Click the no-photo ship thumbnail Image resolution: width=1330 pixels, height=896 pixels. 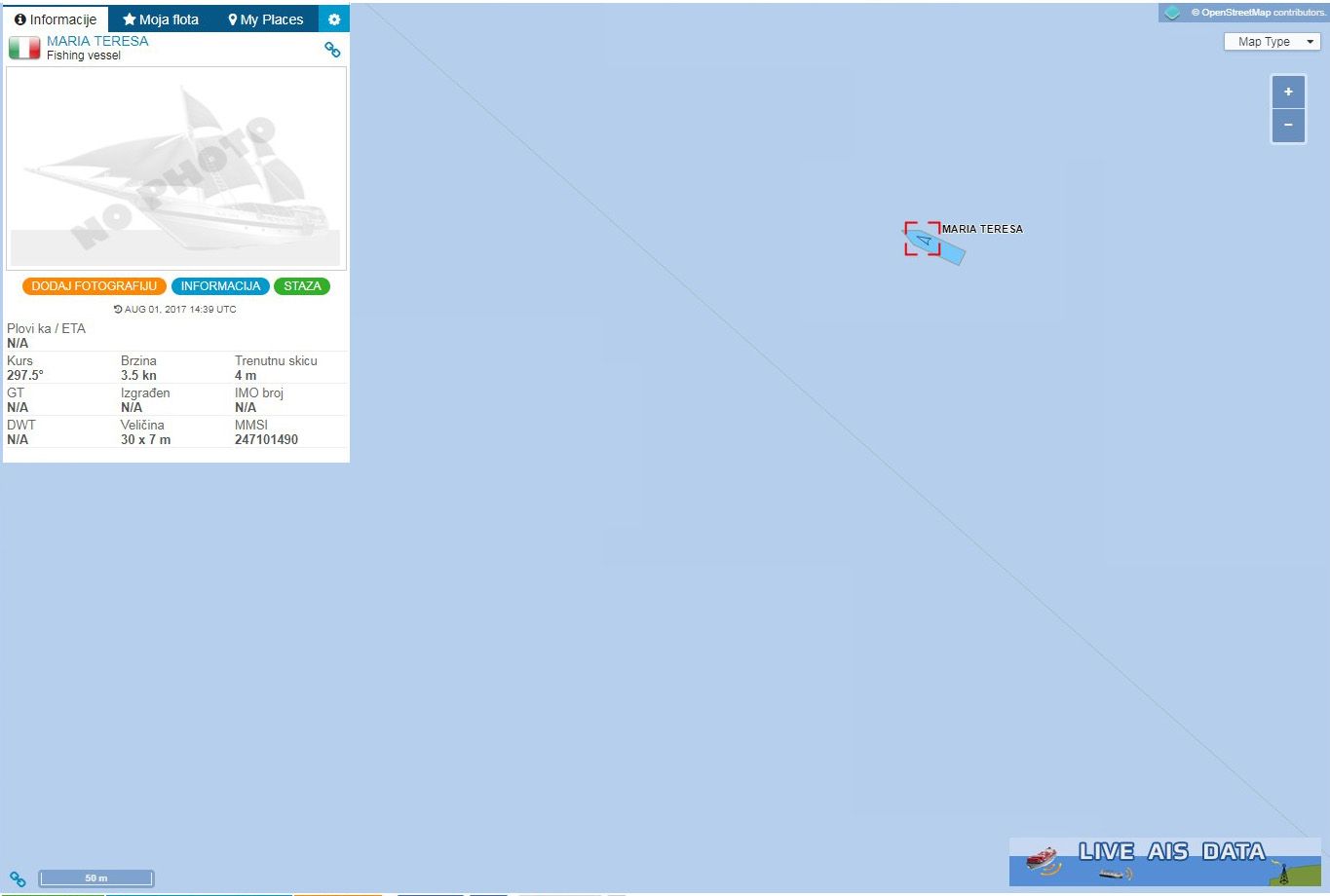pyautogui.click(x=176, y=168)
